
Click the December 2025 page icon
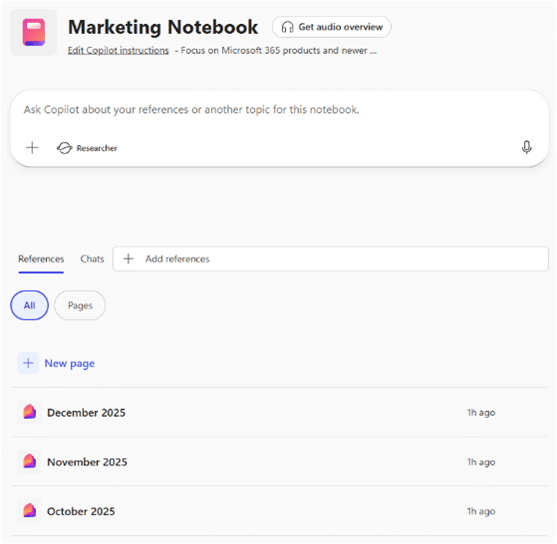pyautogui.click(x=29, y=412)
